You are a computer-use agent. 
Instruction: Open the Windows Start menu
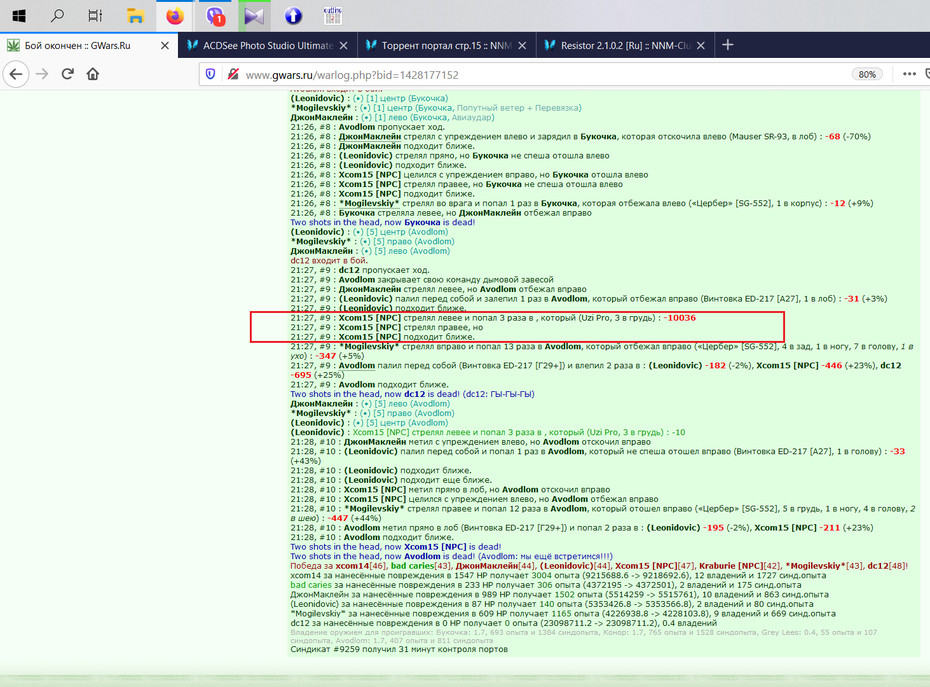(x=19, y=16)
